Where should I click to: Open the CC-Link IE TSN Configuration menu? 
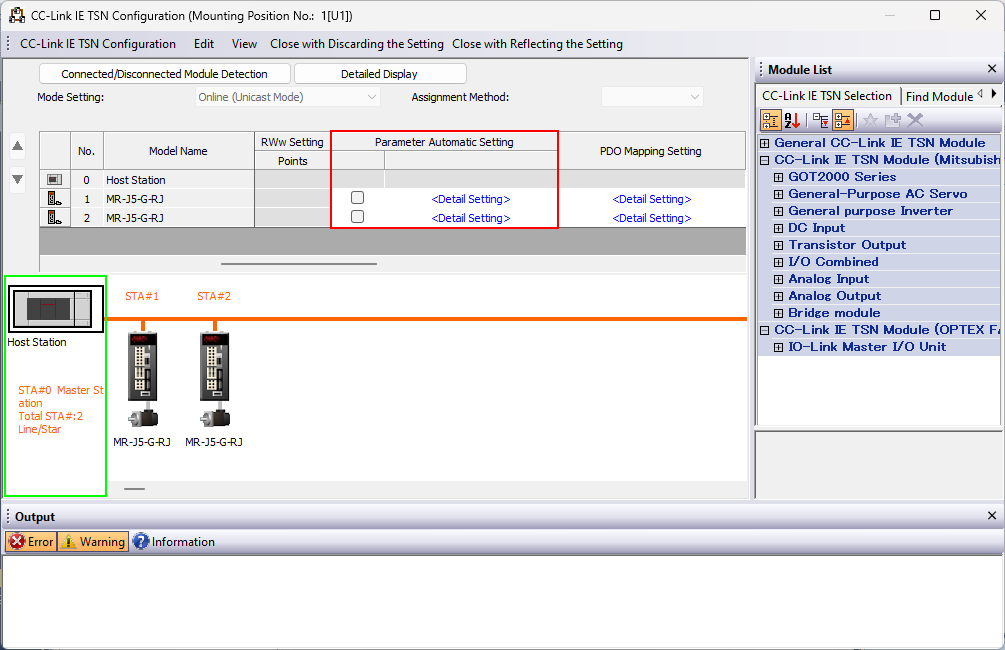(x=98, y=44)
